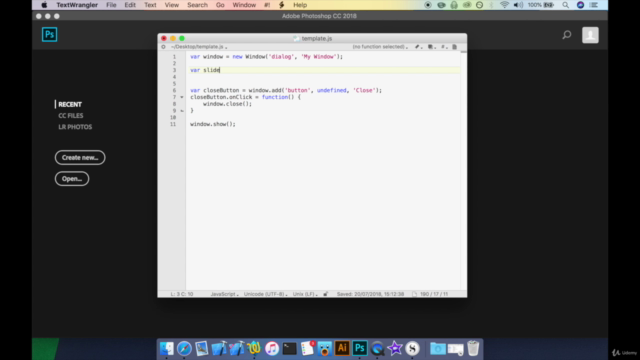This screenshot has width=640, height=360.
Task: Open the #! scripts menu
Action: click(x=267, y=5)
